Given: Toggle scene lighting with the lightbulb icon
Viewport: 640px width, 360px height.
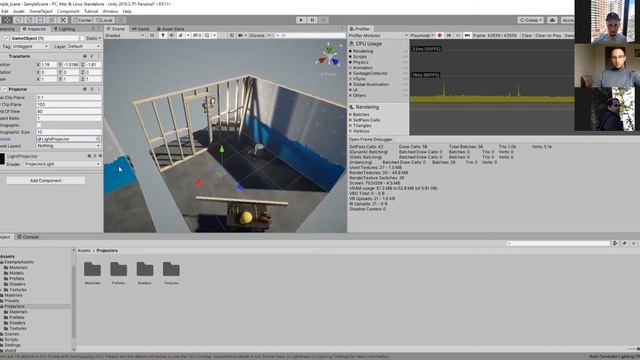Looking at the screenshot, I should 163,36.
